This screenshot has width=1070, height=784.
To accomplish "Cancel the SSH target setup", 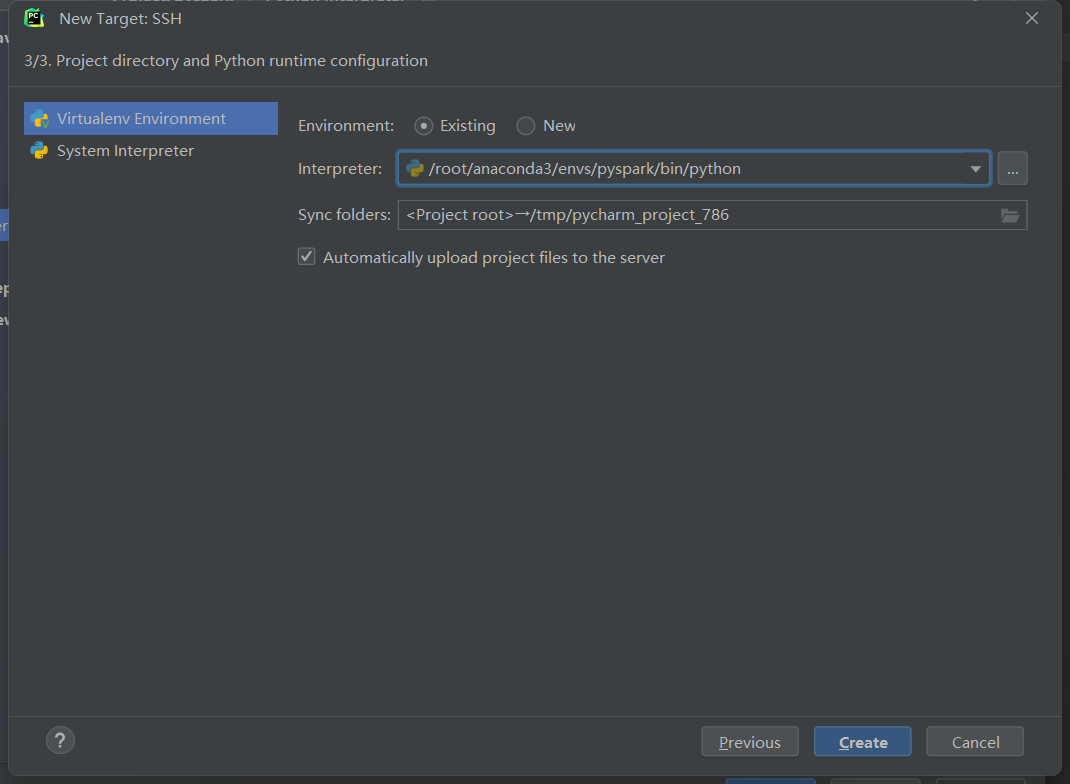I will point(975,742).
